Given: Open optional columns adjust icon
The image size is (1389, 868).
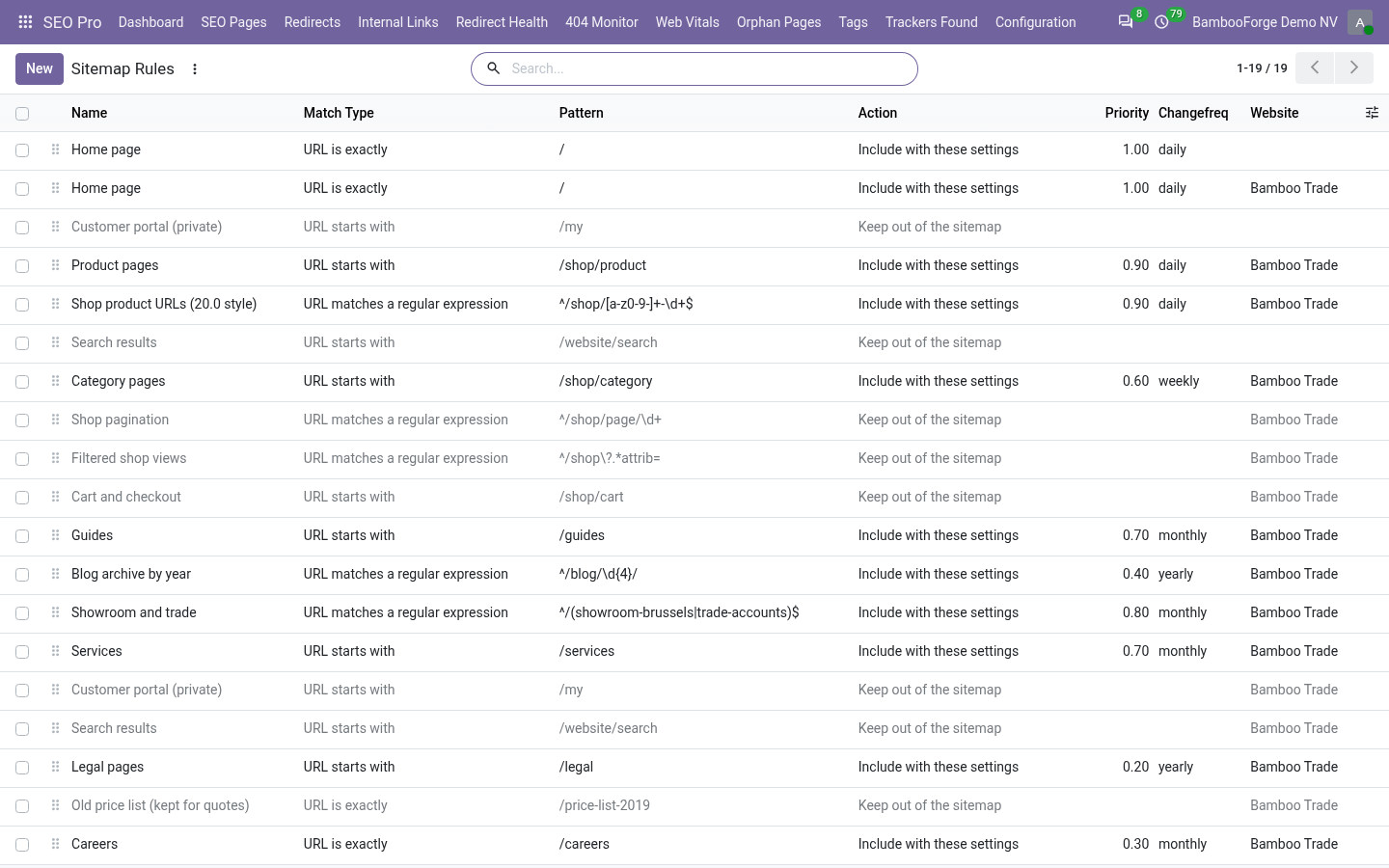Looking at the screenshot, I should click(x=1372, y=113).
